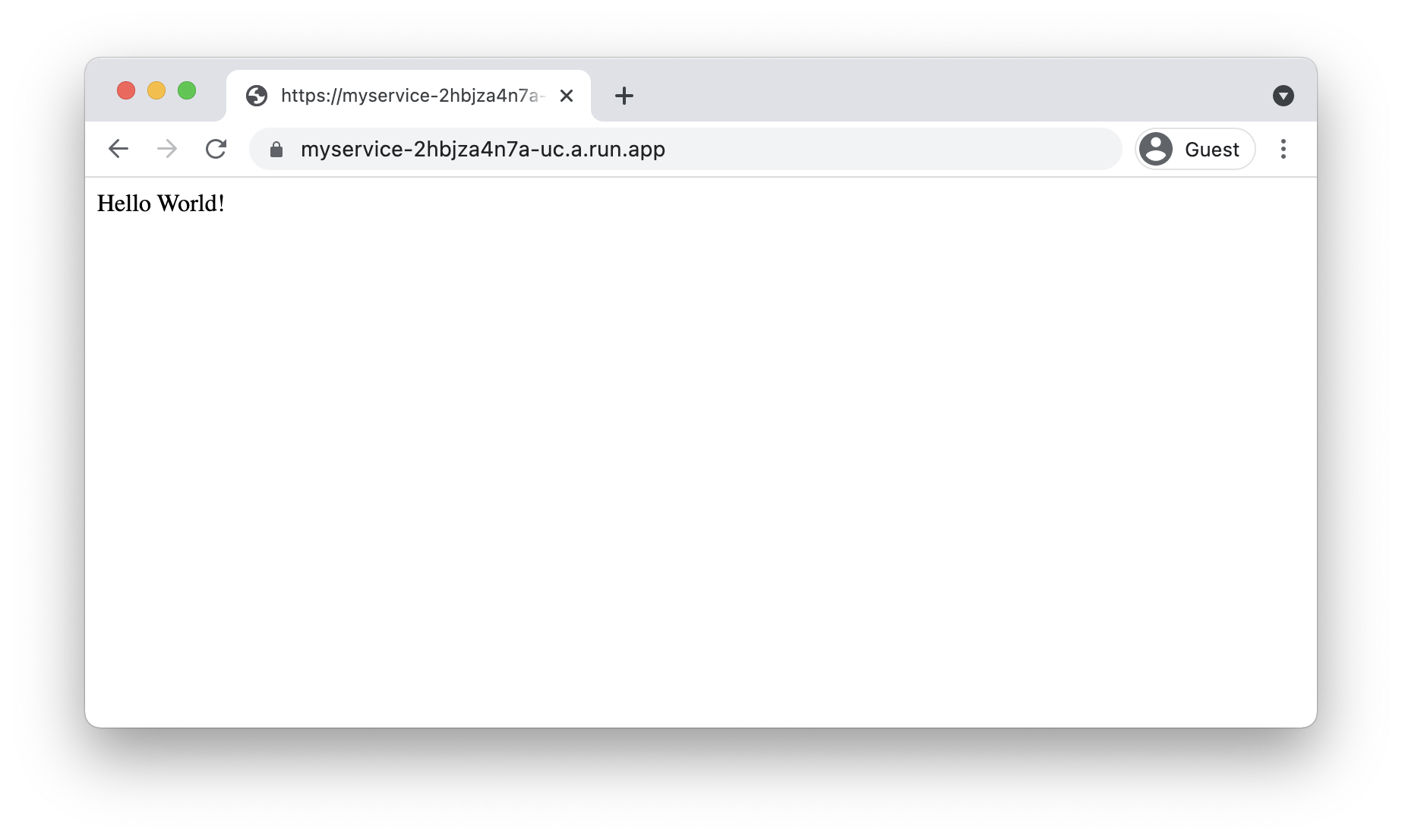Close window with red button
The width and height of the screenshot is (1402, 840).
pos(126,91)
